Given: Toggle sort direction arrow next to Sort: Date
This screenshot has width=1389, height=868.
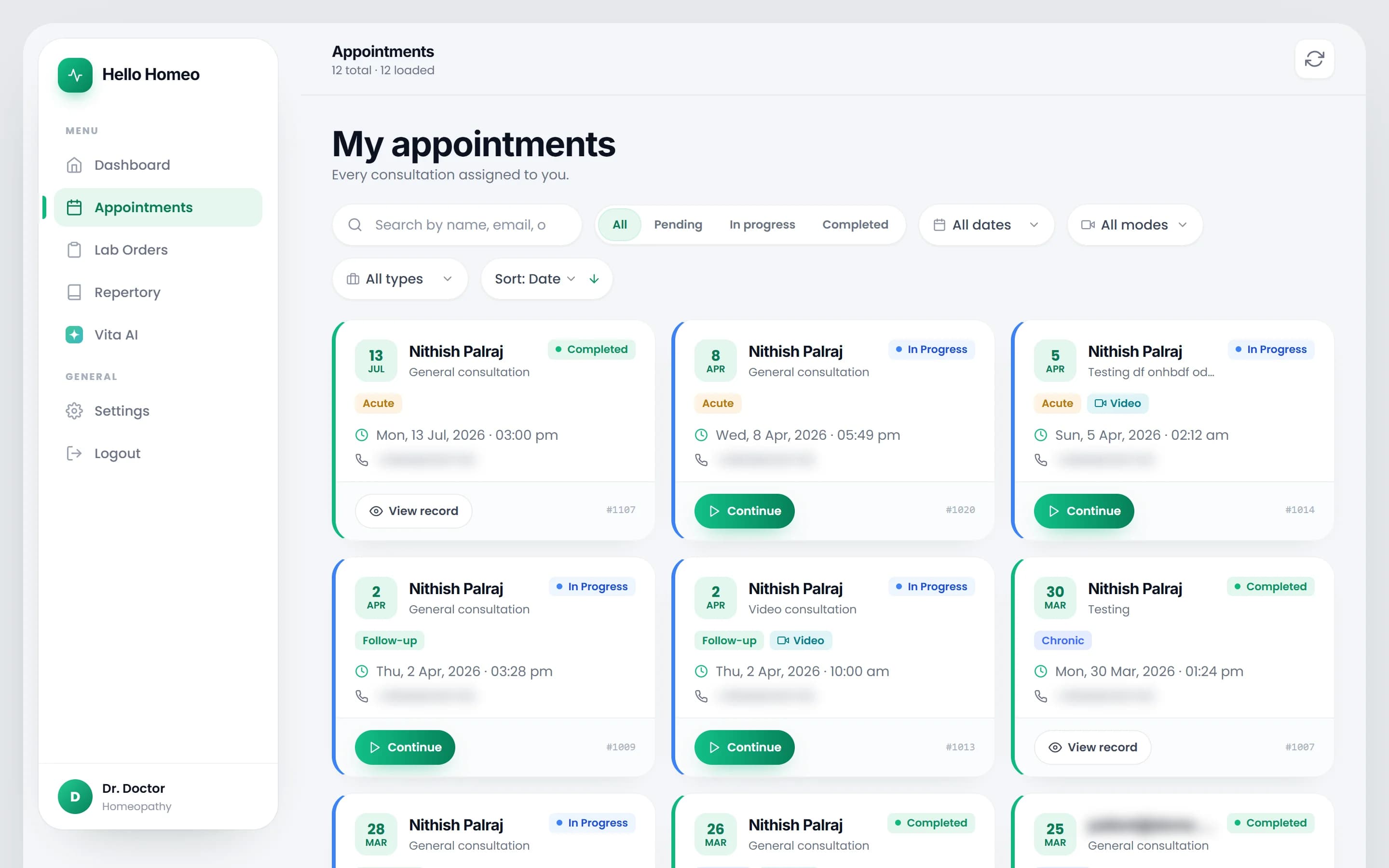Looking at the screenshot, I should (594, 279).
